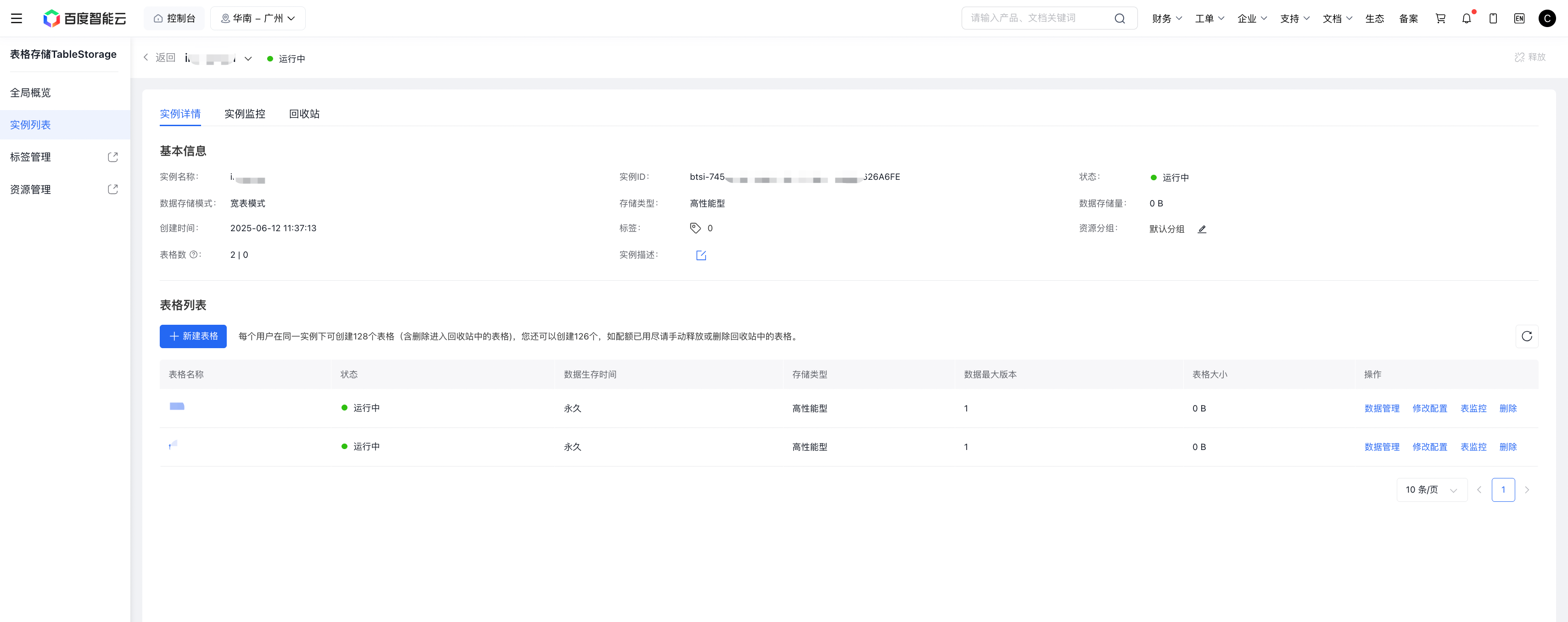Edit the resource group pencil icon
Screen dimensions: 1568x622
pyautogui.click(x=1202, y=229)
